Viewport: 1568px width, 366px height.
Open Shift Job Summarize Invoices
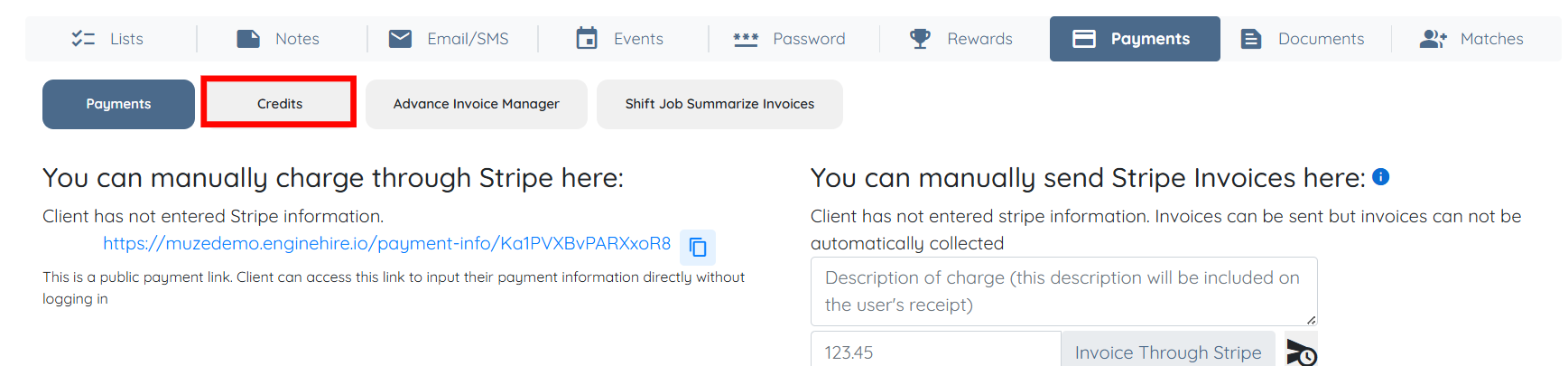[x=719, y=104]
